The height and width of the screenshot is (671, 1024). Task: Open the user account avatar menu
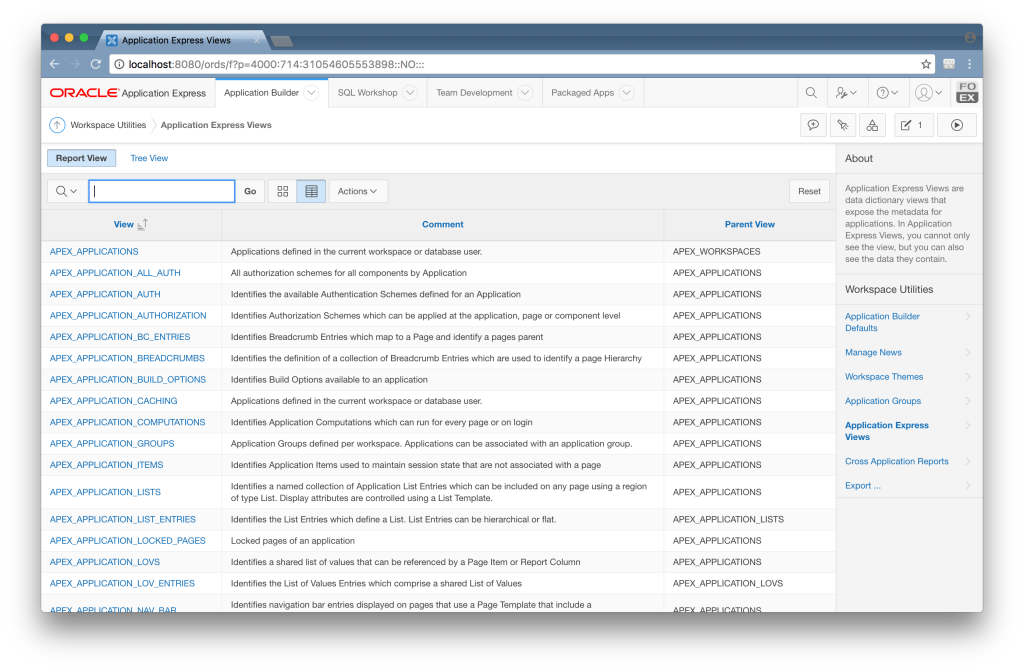click(x=928, y=93)
